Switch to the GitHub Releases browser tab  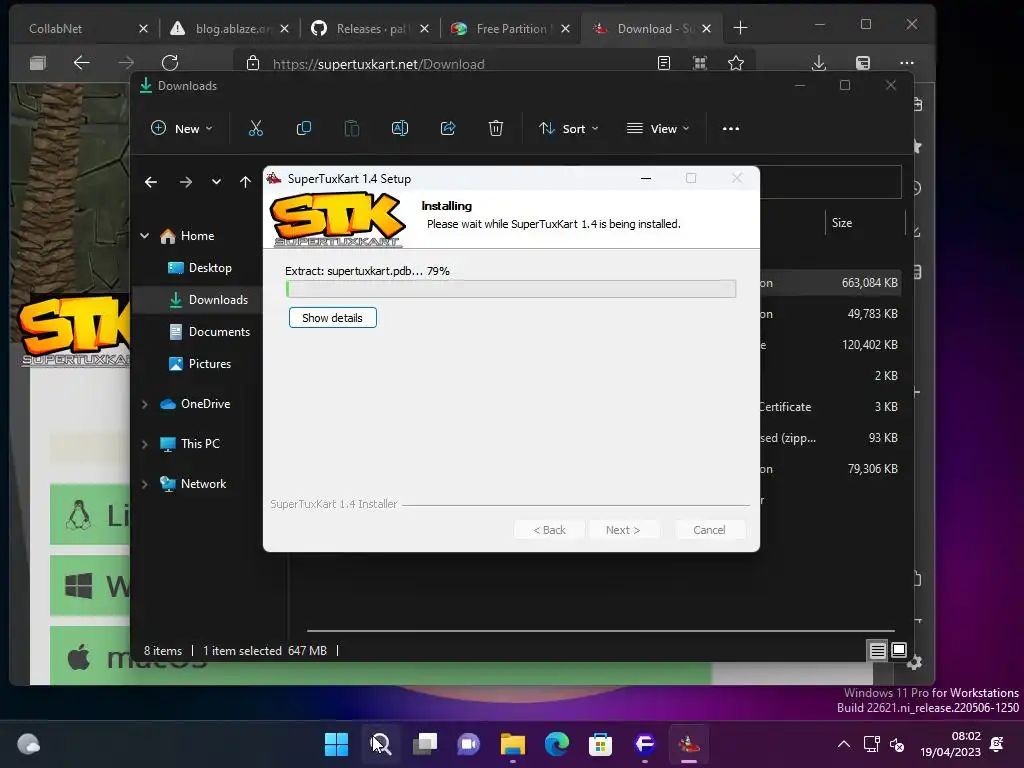pos(370,29)
